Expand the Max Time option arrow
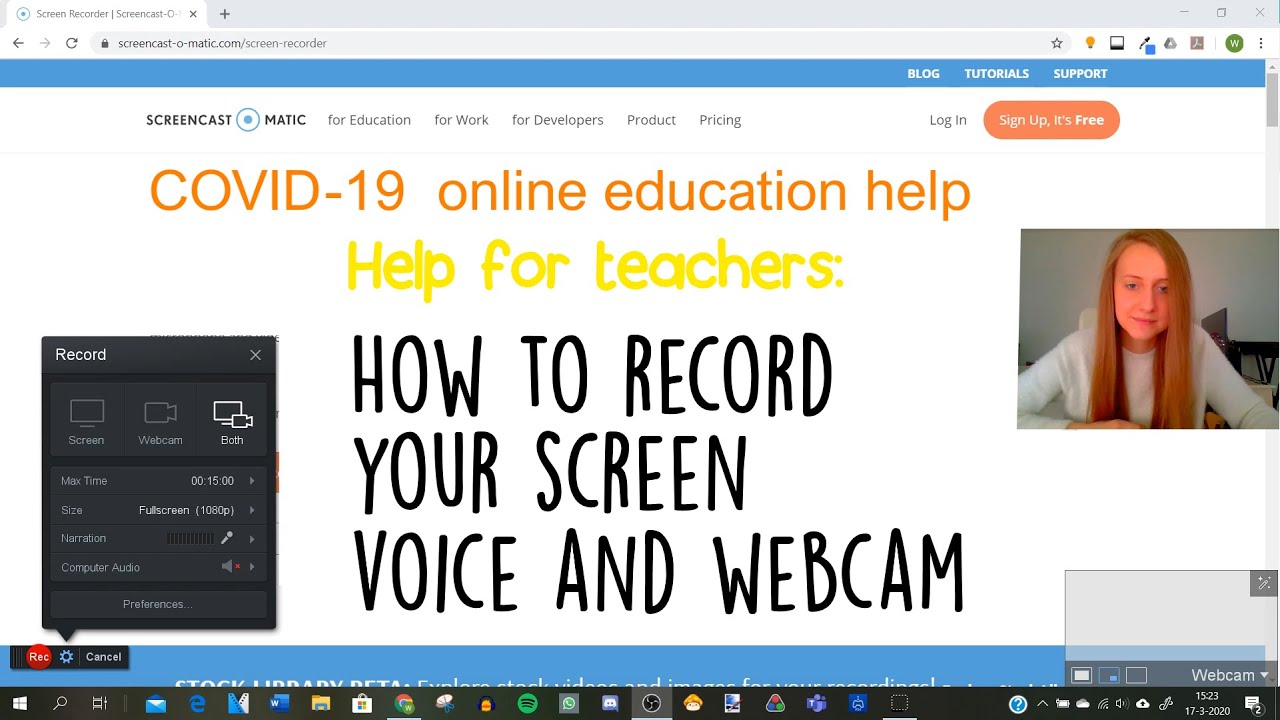Image resolution: width=1280 pixels, height=720 pixels. pyautogui.click(x=252, y=481)
